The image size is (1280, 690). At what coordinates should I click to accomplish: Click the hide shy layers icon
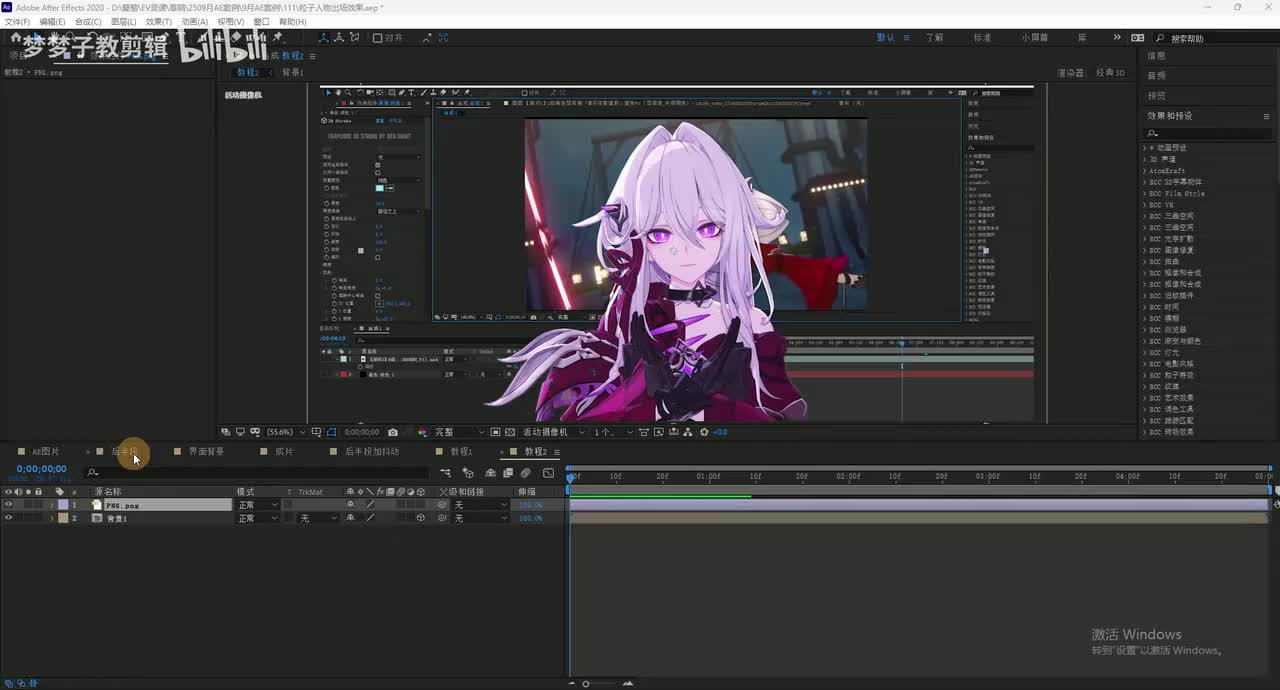490,472
